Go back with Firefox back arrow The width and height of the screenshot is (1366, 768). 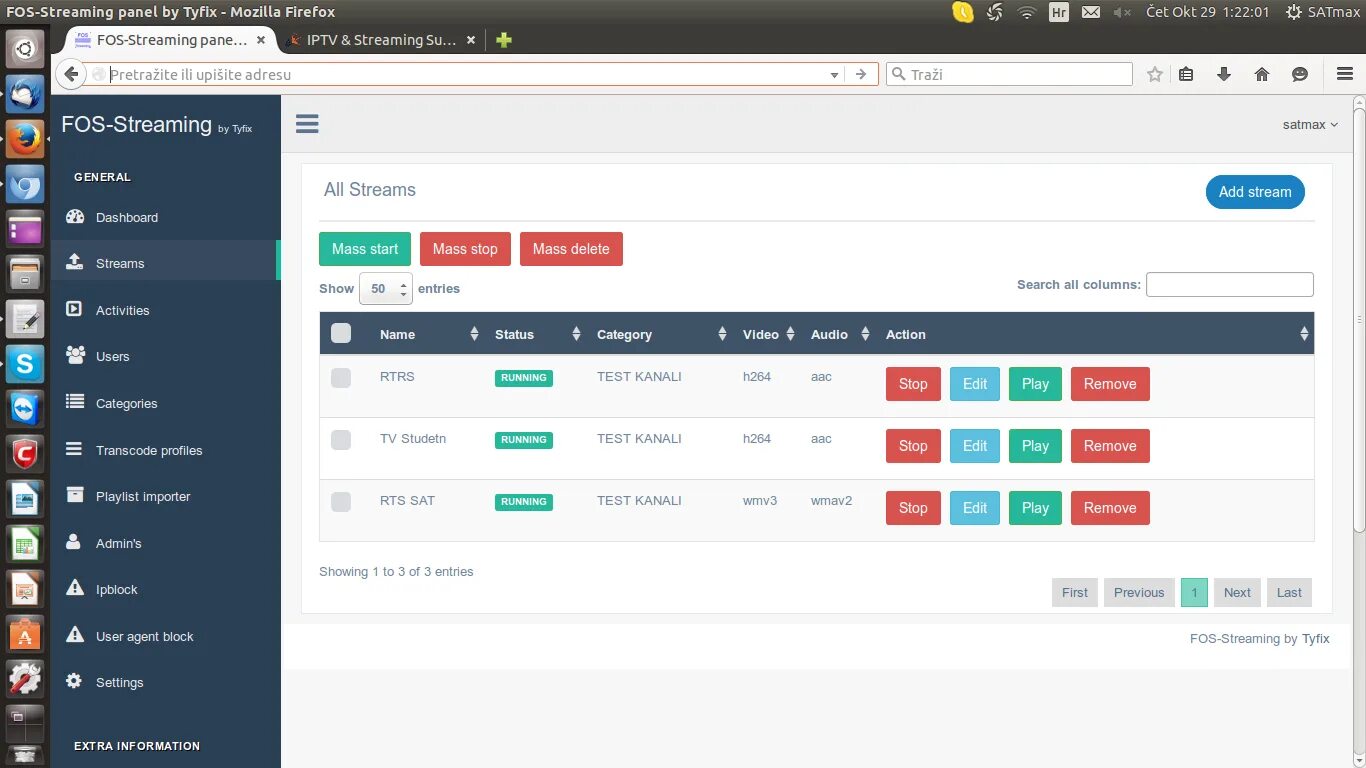[x=71, y=74]
